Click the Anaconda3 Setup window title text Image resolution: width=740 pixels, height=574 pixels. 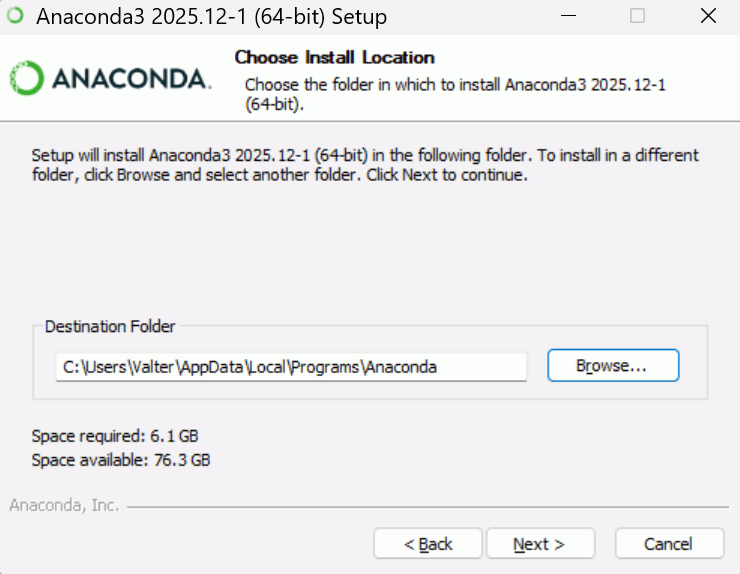point(211,17)
